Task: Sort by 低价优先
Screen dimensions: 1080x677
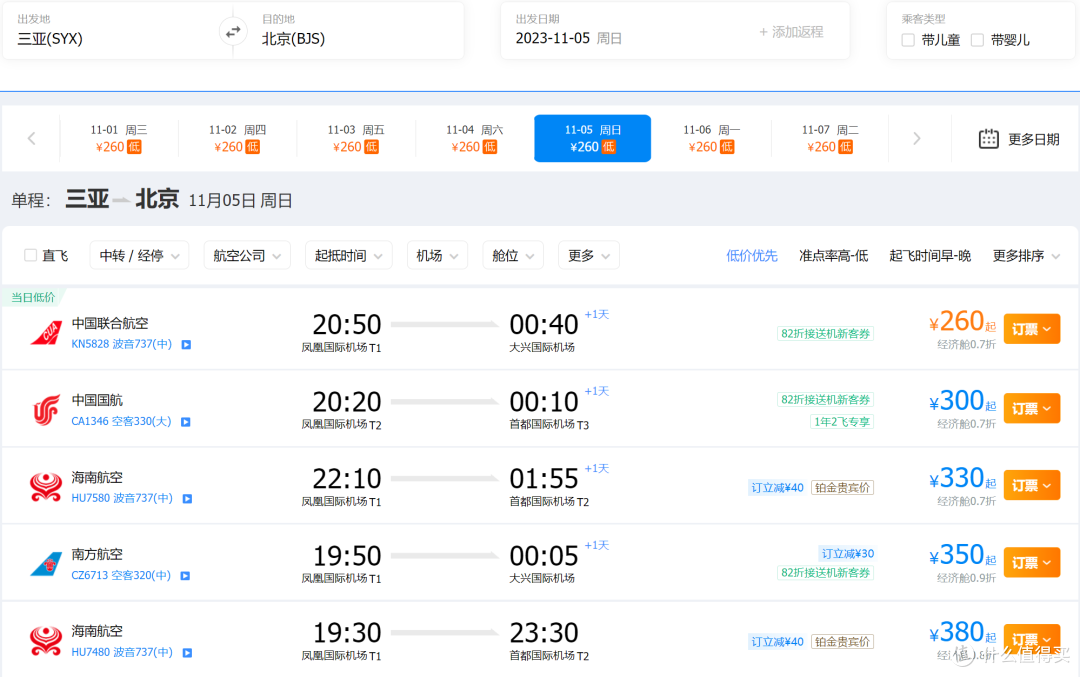Action: tap(751, 256)
